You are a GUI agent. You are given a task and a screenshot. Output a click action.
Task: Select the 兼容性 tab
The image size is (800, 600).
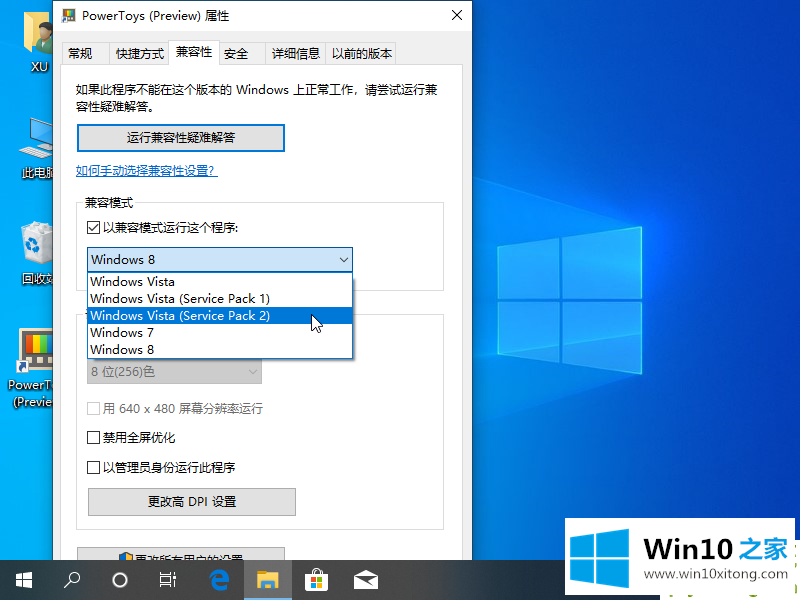click(x=194, y=52)
